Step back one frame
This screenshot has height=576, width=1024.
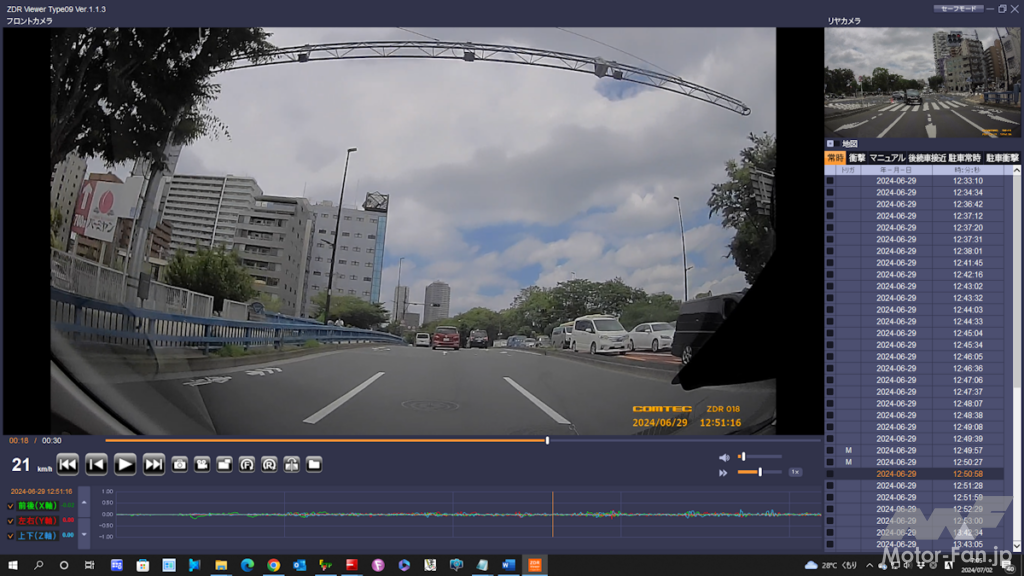(96, 464)
